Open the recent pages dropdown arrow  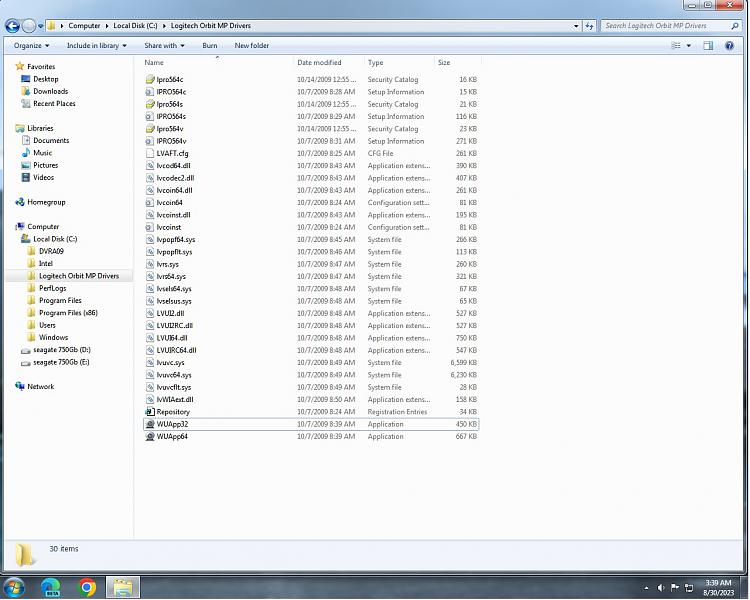pyautogui.click(x=41, y=26)
